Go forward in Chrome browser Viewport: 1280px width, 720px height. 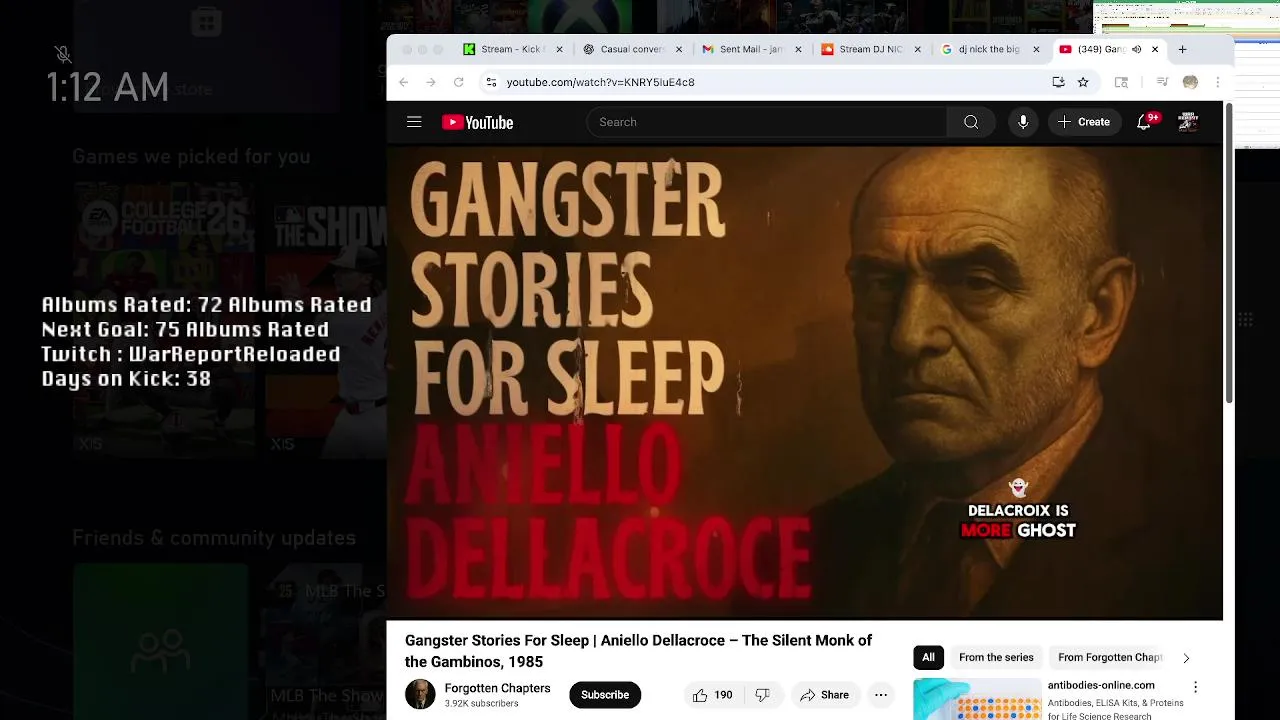pyautogui.click(x=431, y=82)
